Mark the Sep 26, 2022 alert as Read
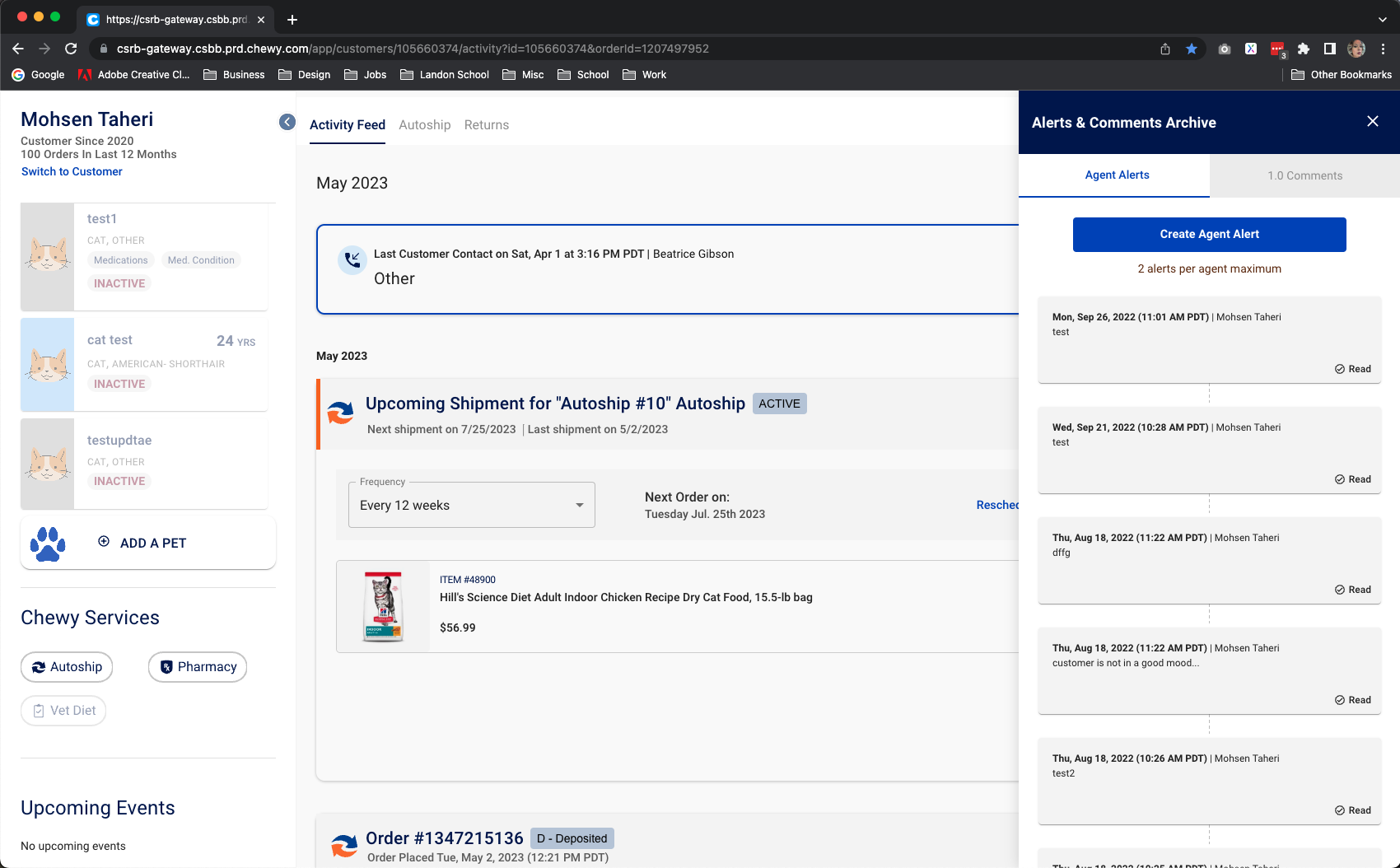The height and width of the screenshot is (868, 1400). click(1353, 369)
